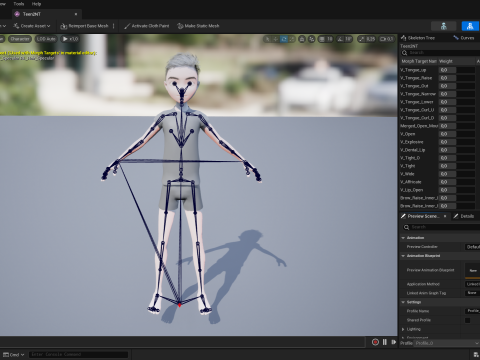Open the Linked Anim Graph Tag field
The height and width of the screenshot is (360, 480).
pos(473,293)
